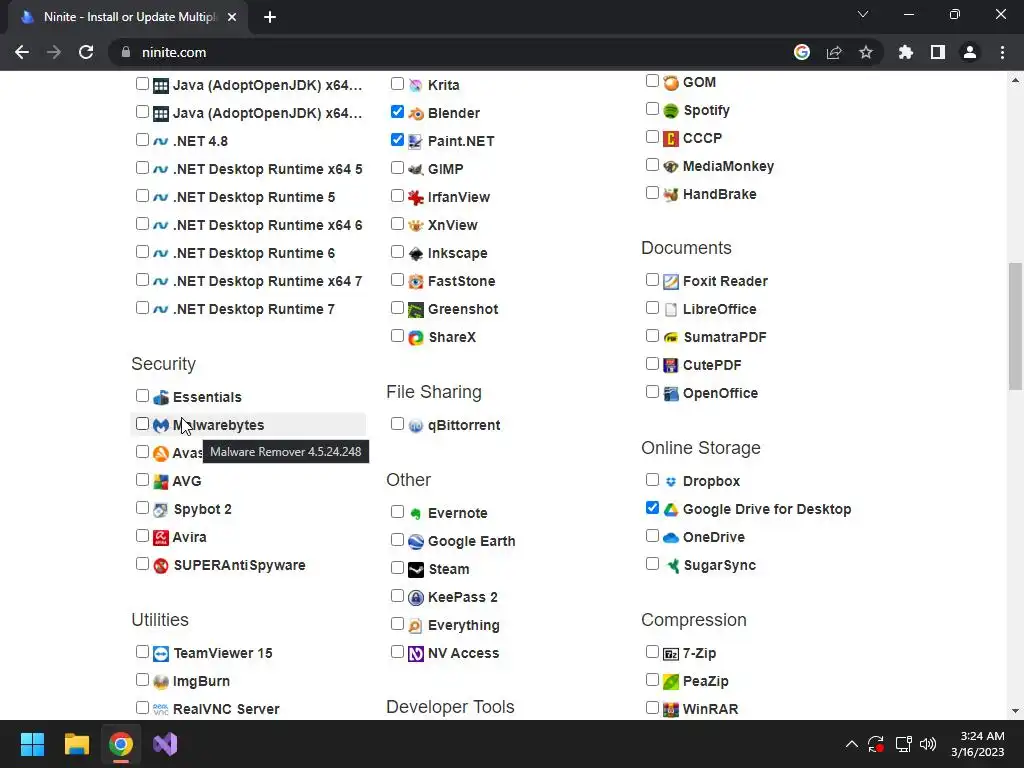Image resolution: width=1024 pixels, height=768 pixels.
Task: Click the HandBrake icon
Action: tap(671, 195)
